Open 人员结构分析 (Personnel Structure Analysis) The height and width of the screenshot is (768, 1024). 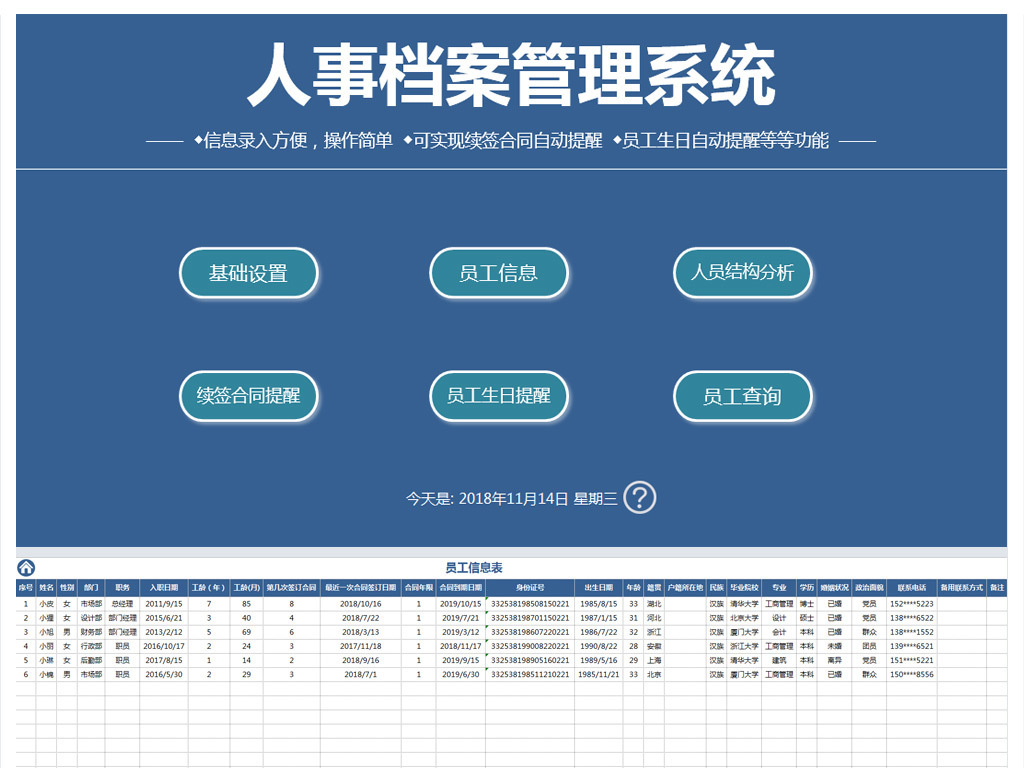click(743, 272)
